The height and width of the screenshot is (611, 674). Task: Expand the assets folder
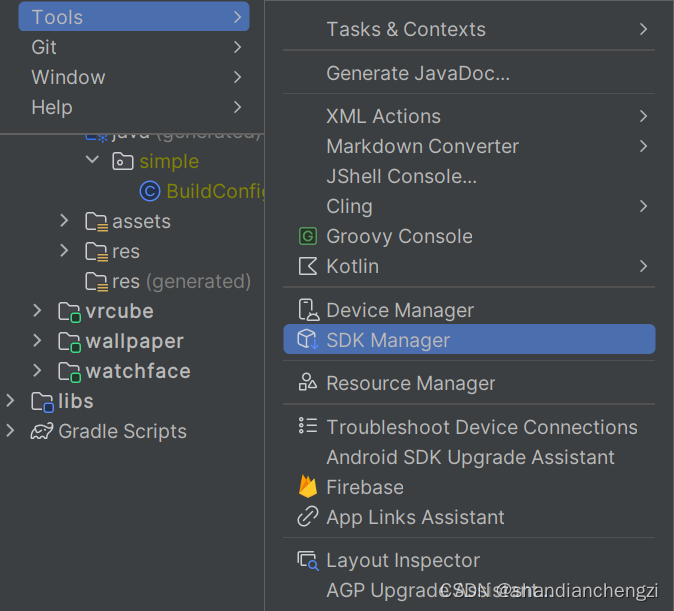tap(64, 221)
